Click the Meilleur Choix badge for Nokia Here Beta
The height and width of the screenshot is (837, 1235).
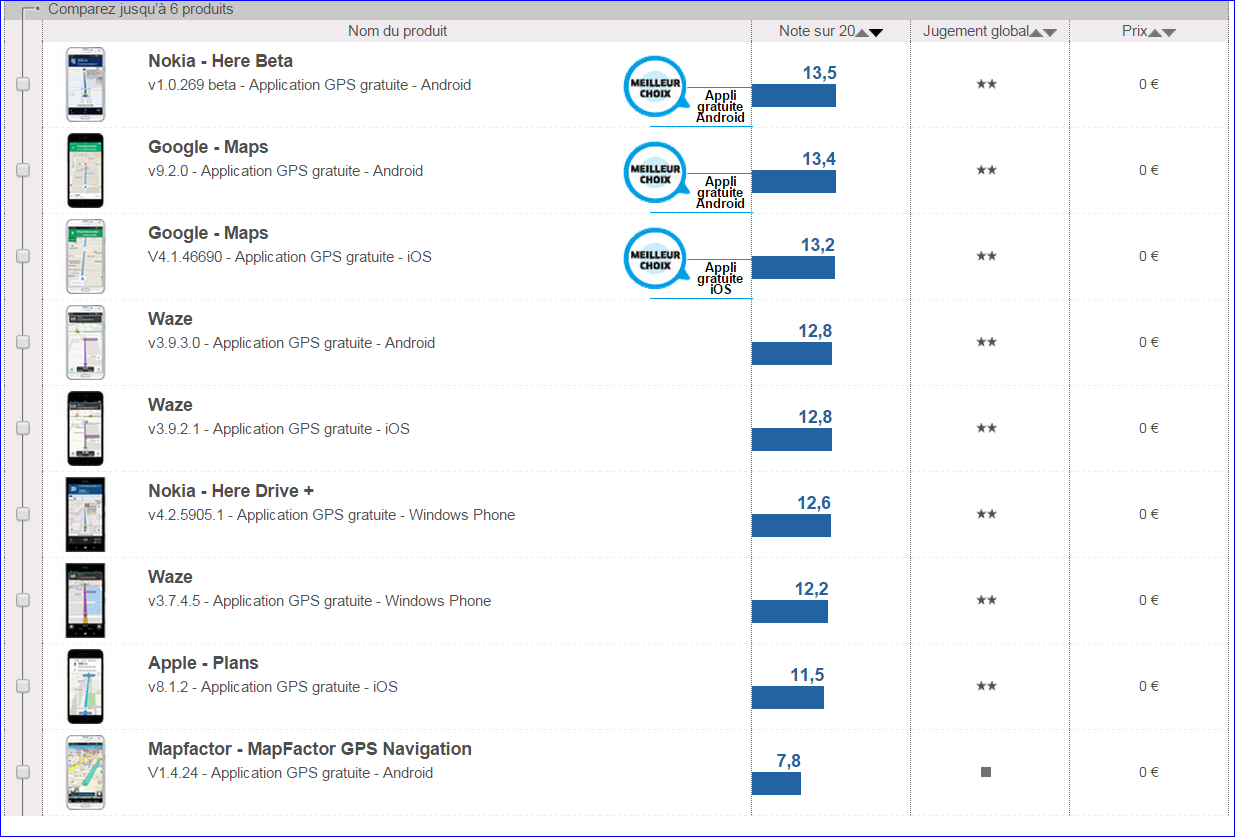[x=655, y=87]
